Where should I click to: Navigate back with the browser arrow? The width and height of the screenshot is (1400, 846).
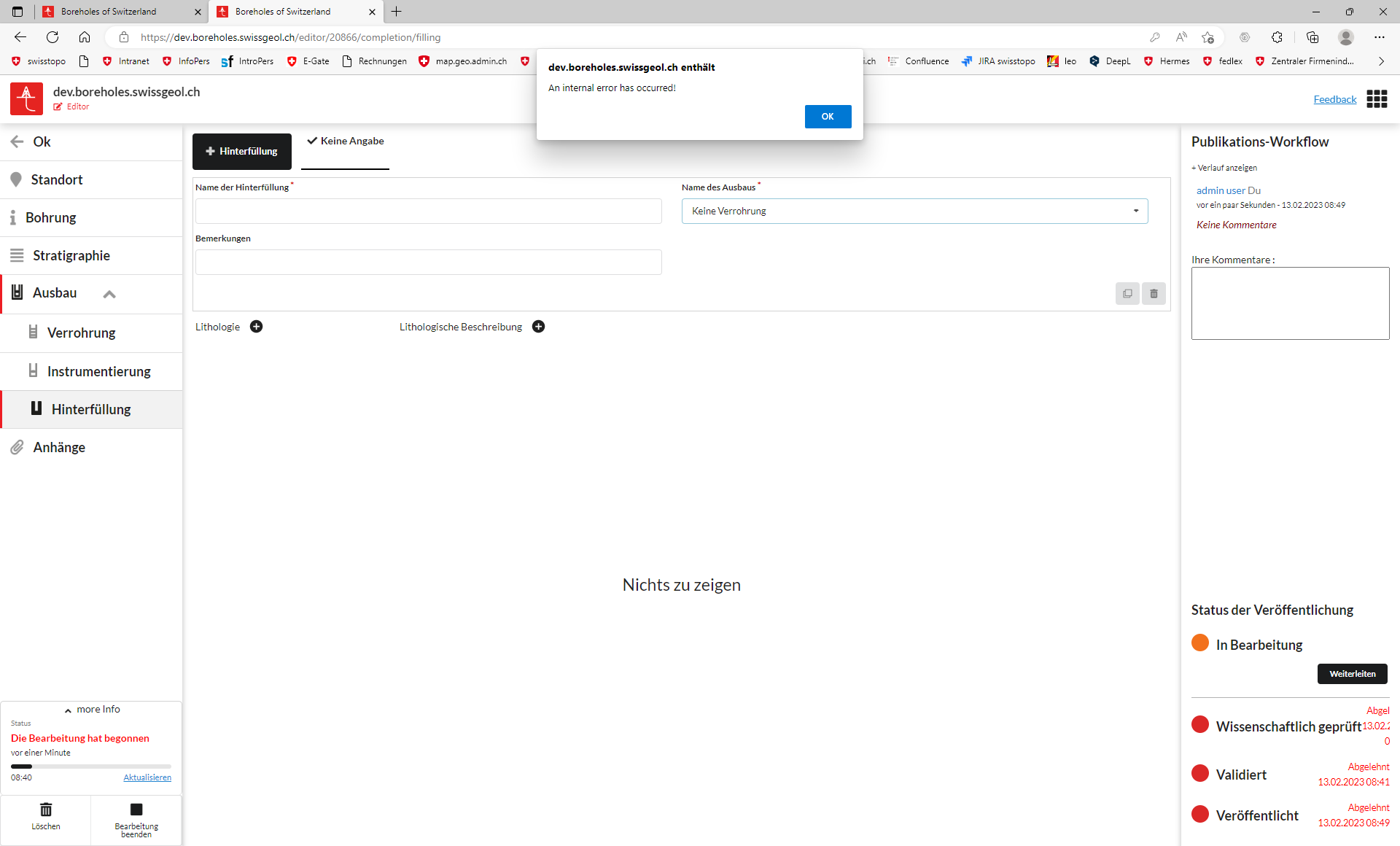[x=20, y=37]
